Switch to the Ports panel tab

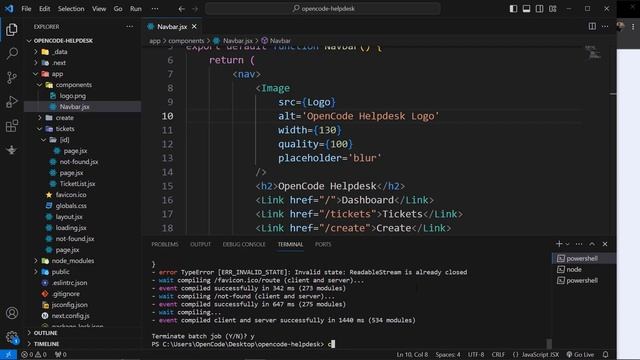[323, 244]
